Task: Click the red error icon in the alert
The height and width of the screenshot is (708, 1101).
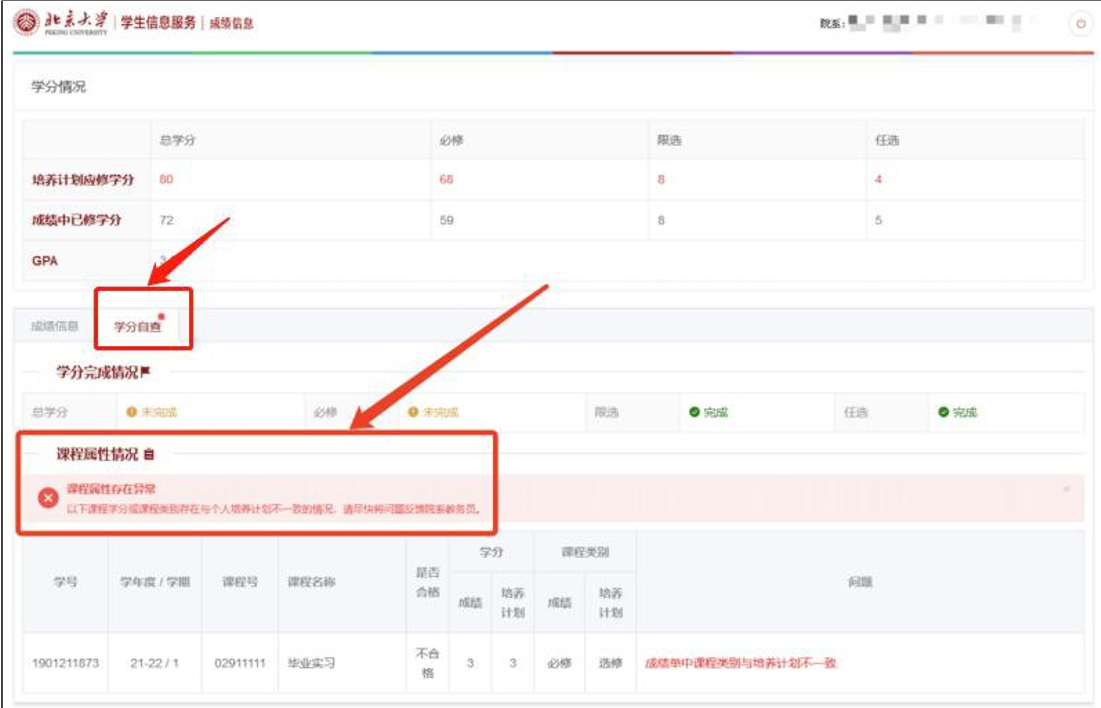Action: tap(48, 498)
